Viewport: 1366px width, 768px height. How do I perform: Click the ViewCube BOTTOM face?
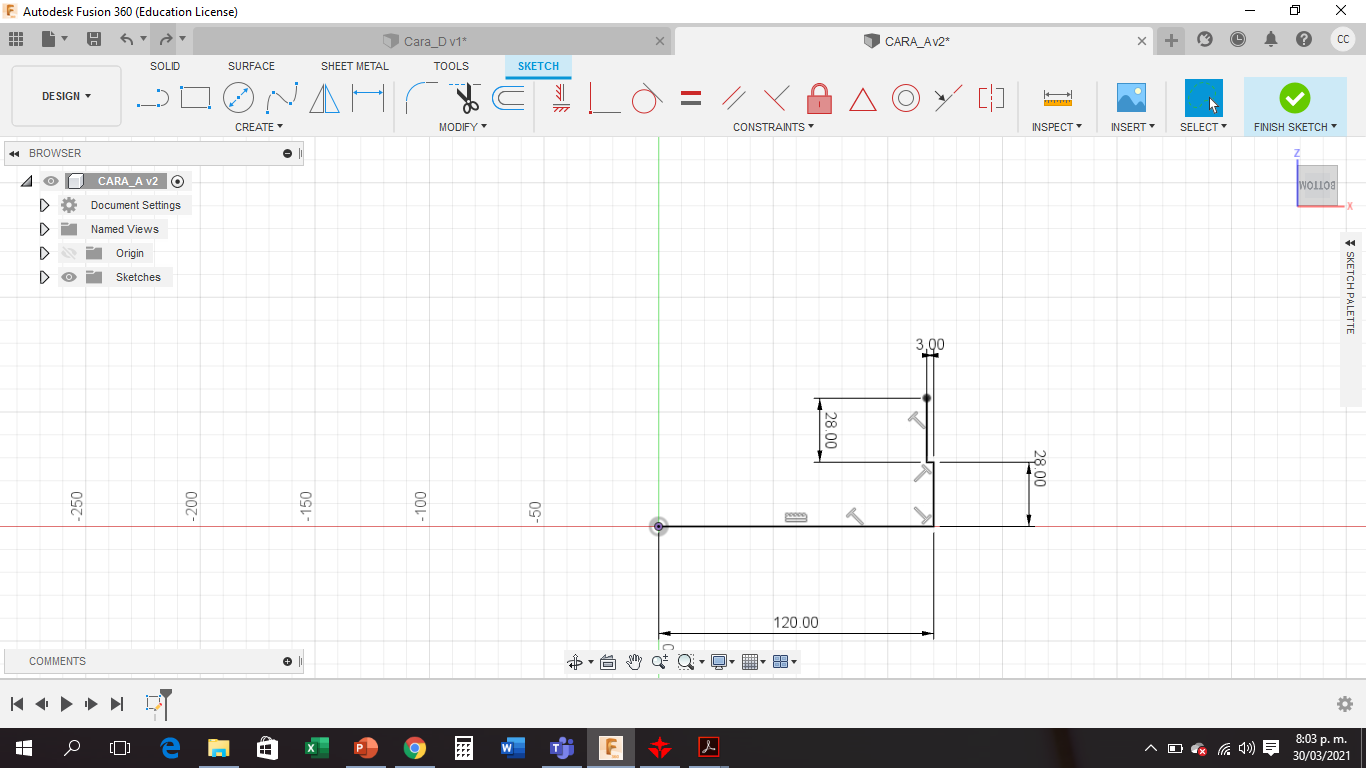click(x=1317, y=186)
